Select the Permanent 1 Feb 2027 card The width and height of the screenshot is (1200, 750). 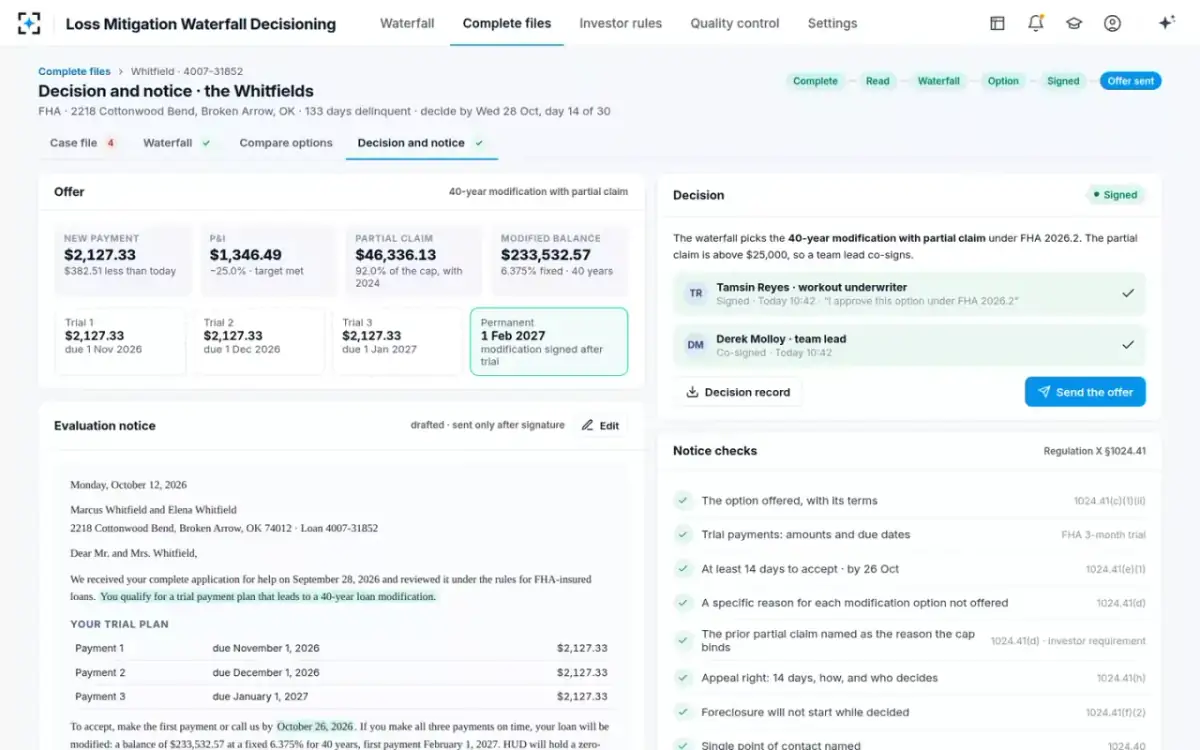(549, 341)
